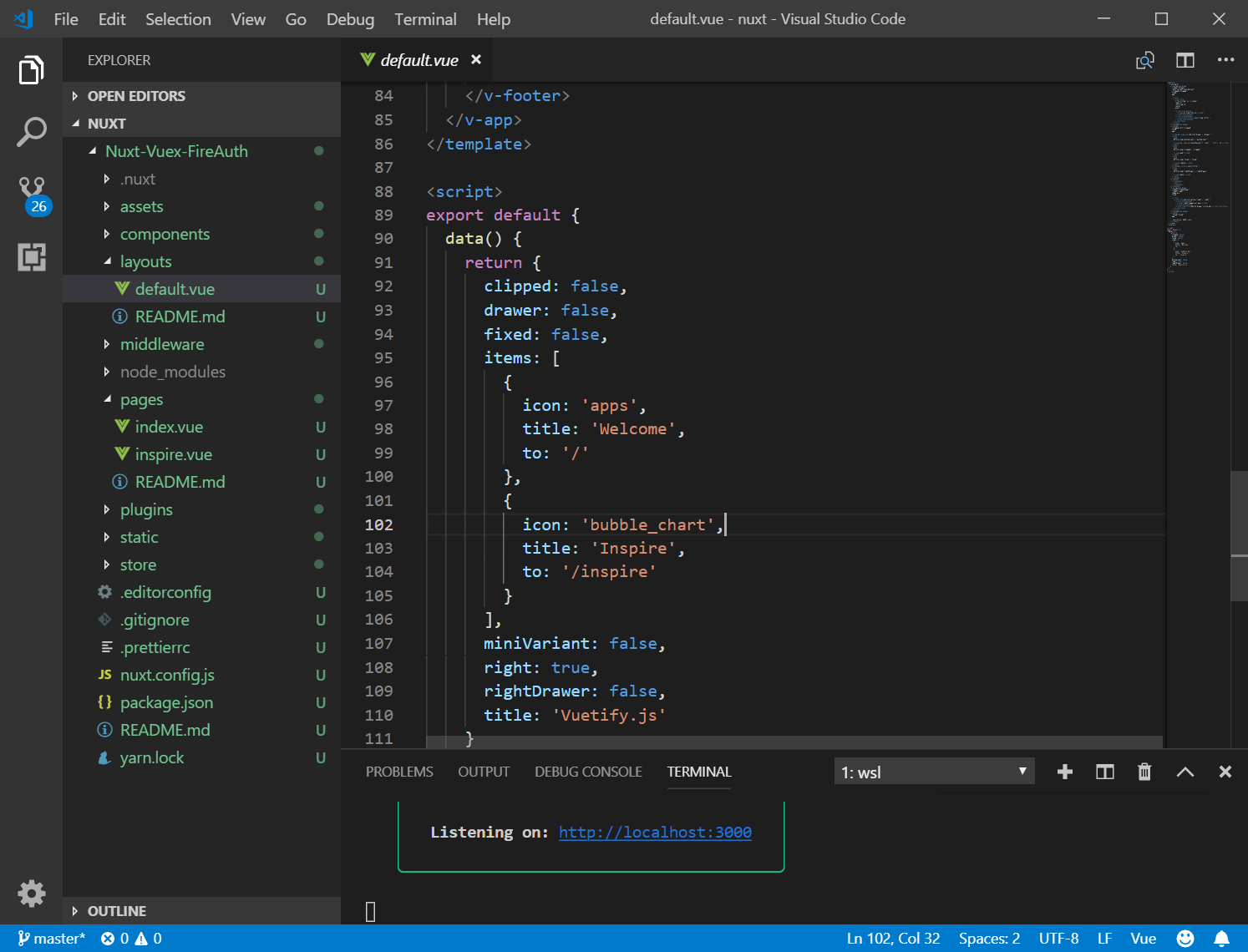Open the localhost:3000 link in terminal
The image size is (1248, 952).
click(655, 832)
